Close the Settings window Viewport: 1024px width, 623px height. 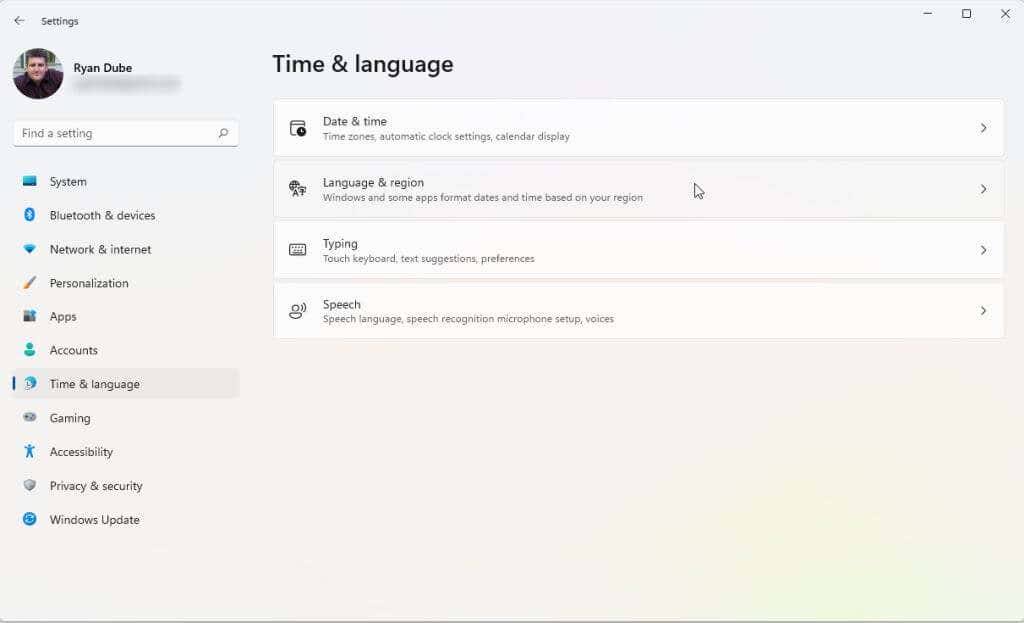pos(1005,14)
